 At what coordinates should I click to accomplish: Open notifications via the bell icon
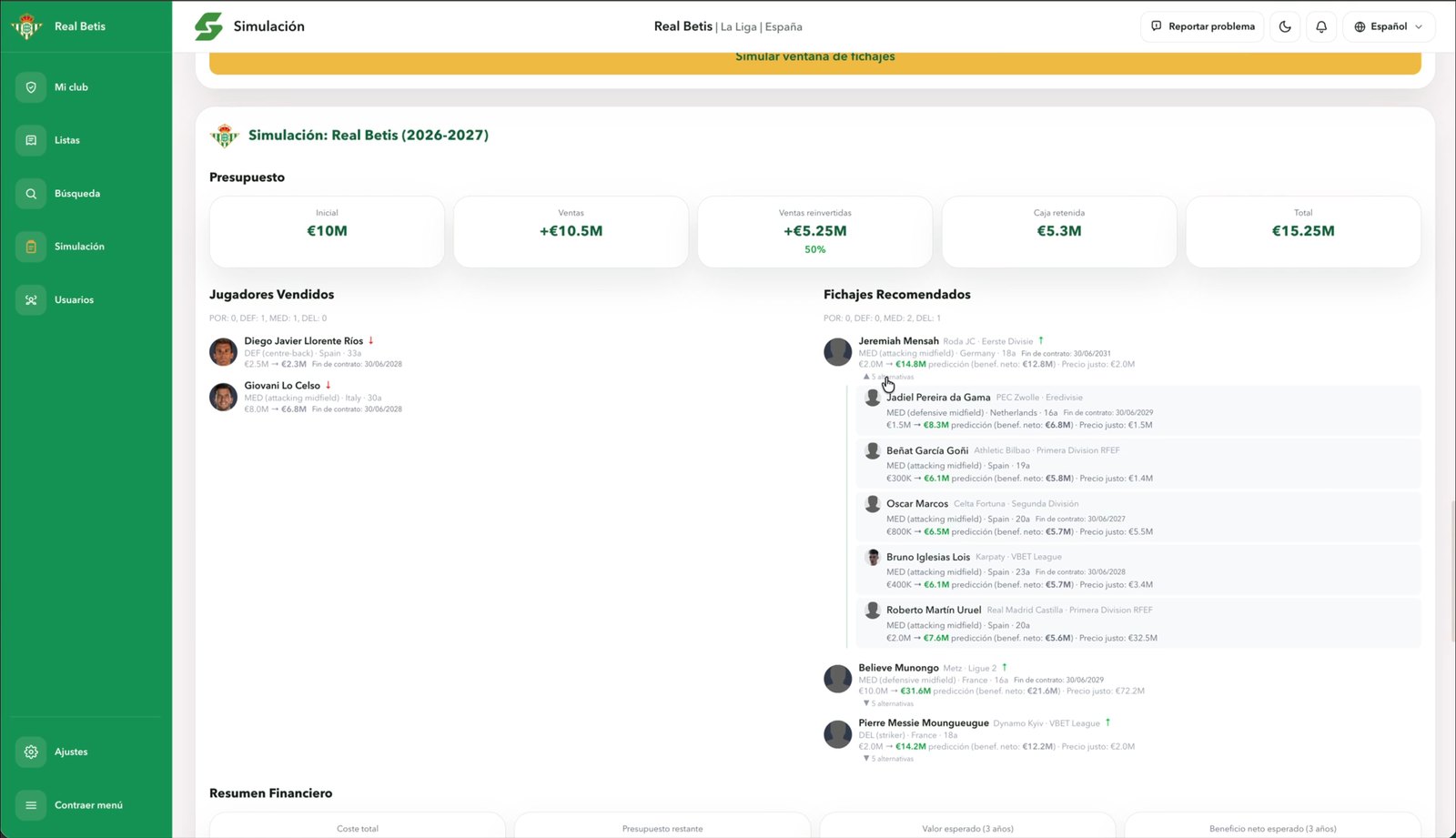click(x=1321, y=26)
